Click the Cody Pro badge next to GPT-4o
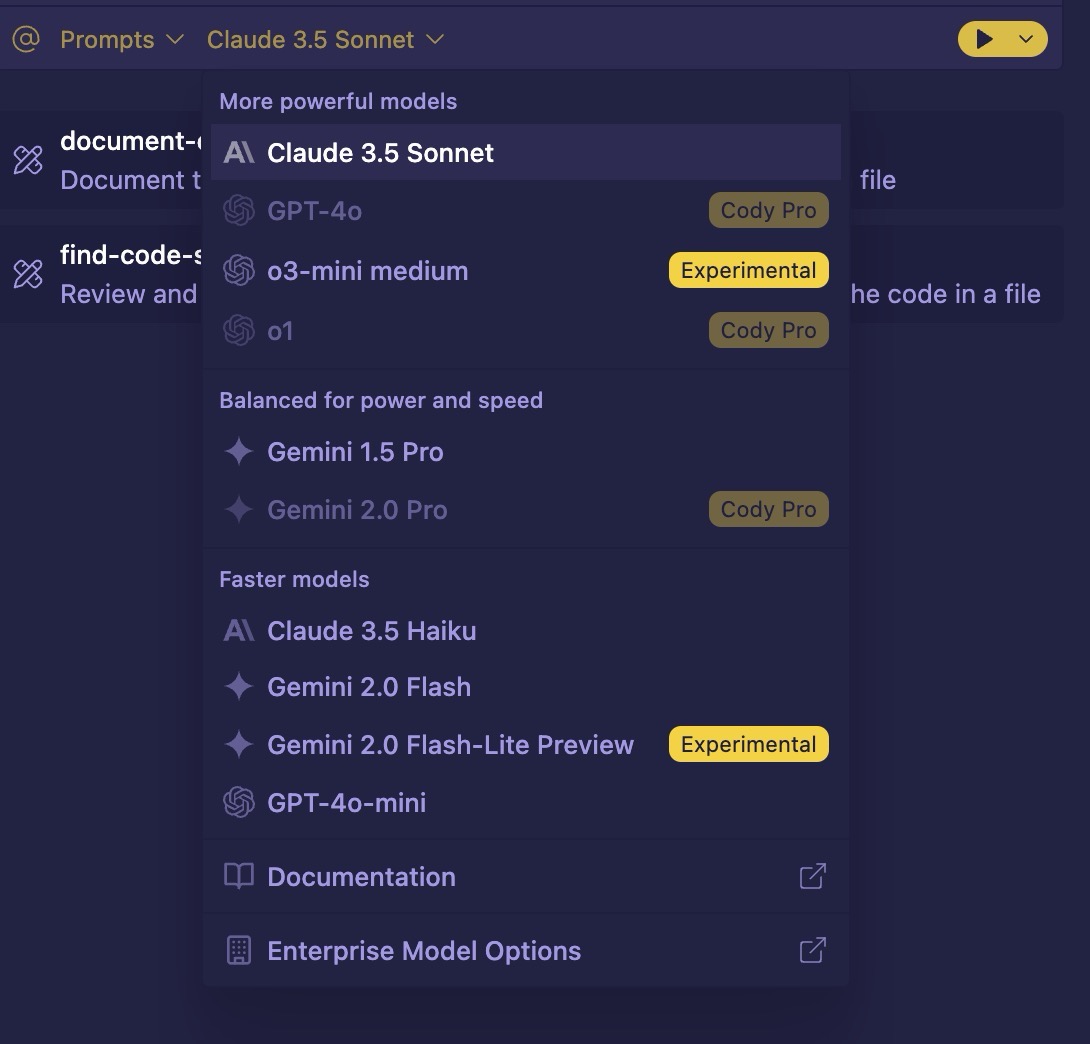This screenshot has width=1090, height=1044. [x=768, y=210]
